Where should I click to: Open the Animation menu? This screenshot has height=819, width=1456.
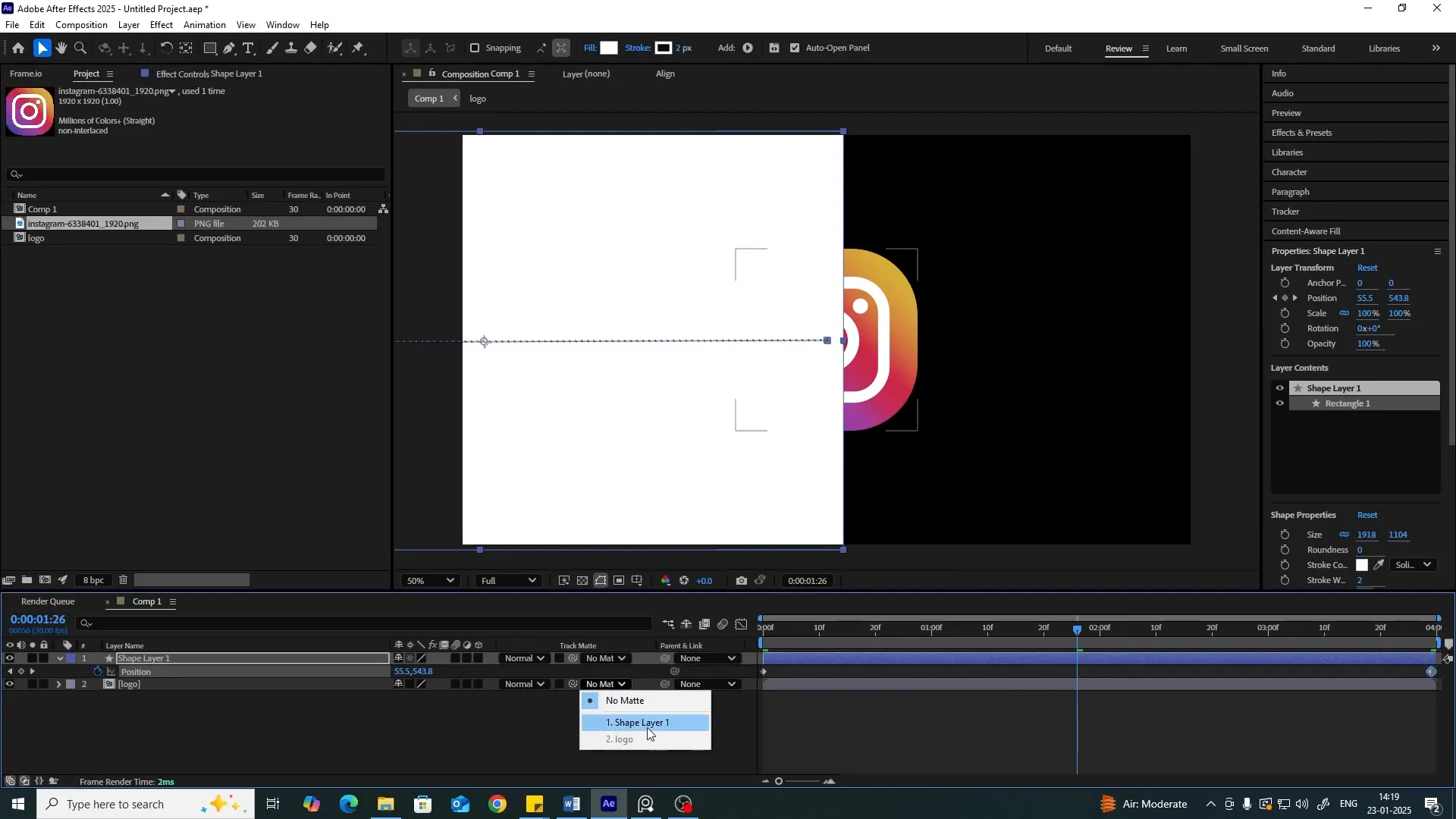pos(205,25)
